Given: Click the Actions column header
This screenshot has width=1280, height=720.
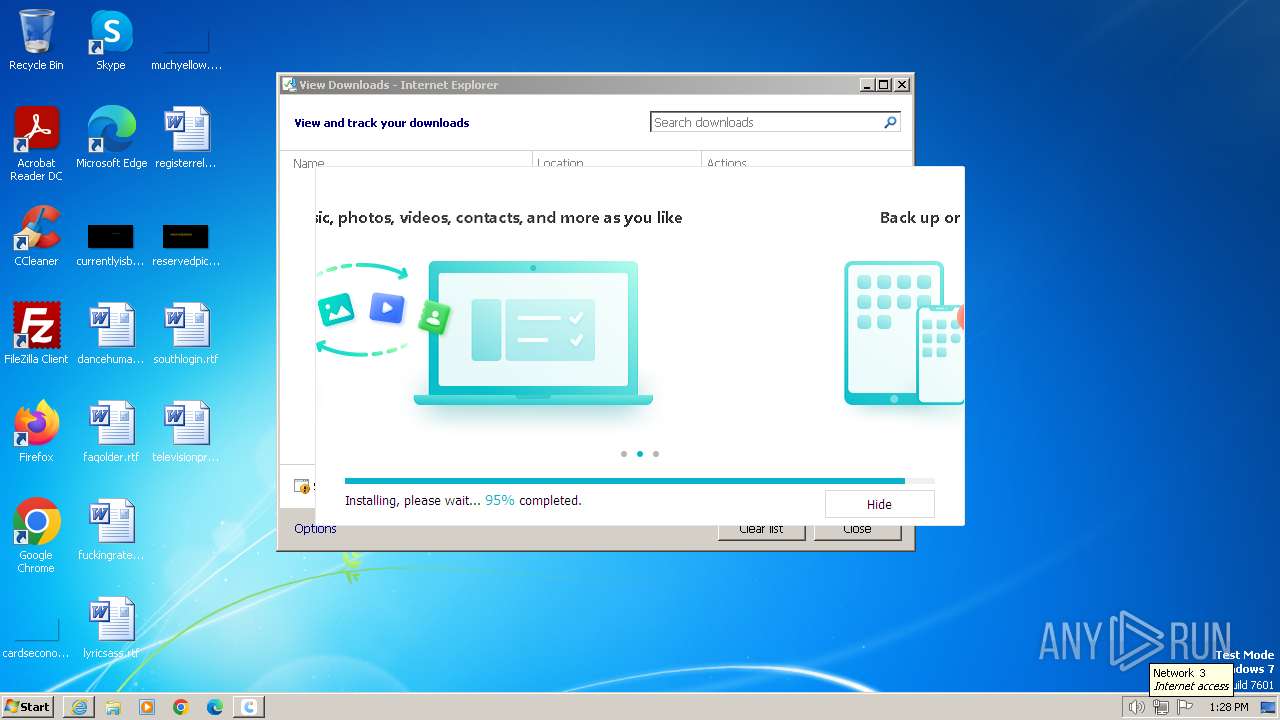Looking at the screenshot, I should (x=805, y=161).
